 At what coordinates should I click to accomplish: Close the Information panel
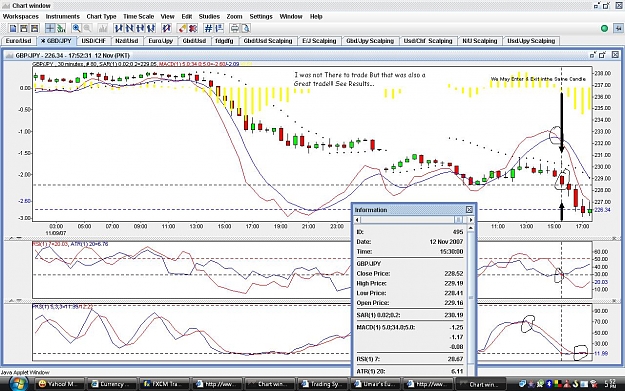pyautogui.click(x=469, y=210)
